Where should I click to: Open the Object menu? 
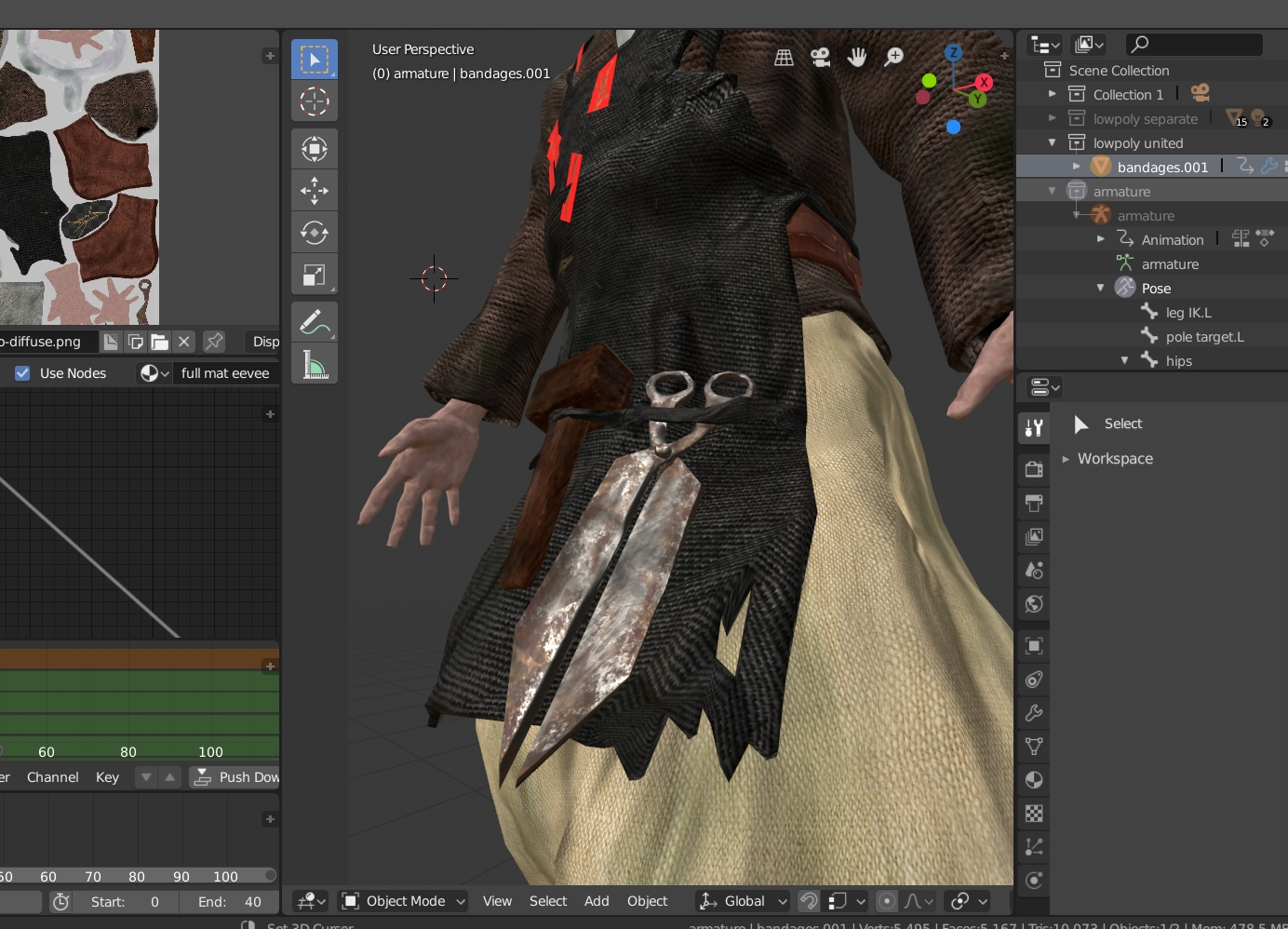(x=647, y=901)
